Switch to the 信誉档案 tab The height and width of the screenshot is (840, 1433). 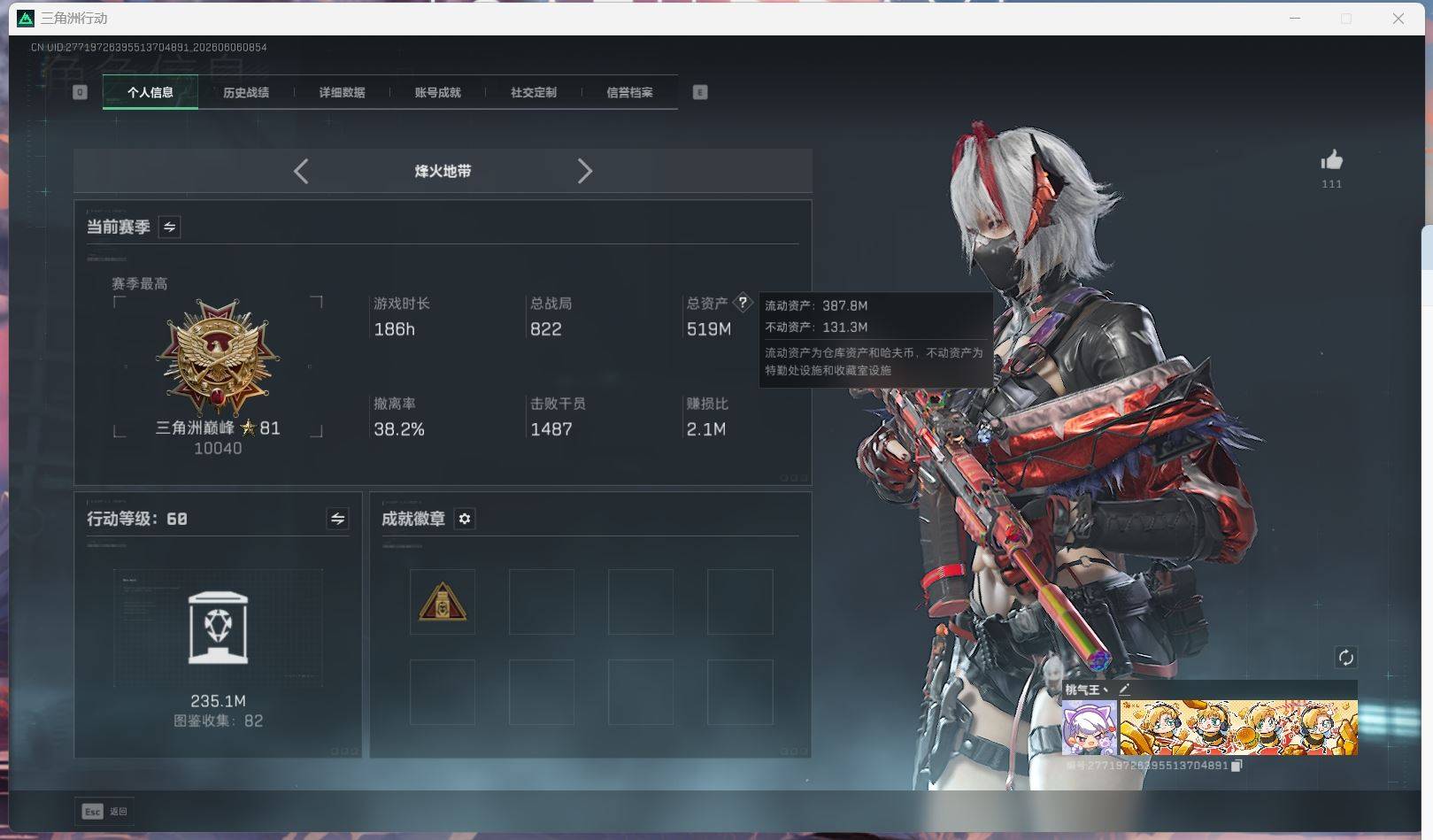click(629, 92)
